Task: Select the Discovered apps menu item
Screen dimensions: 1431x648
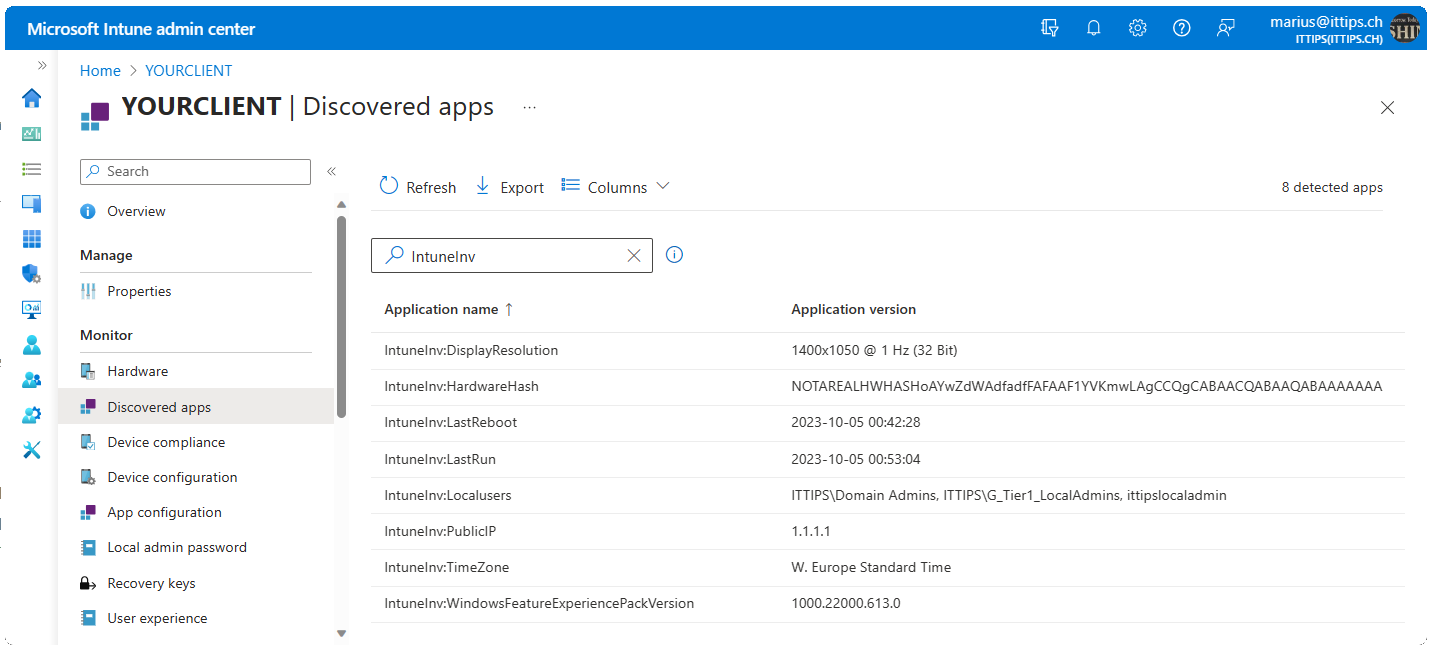Action: pyautogui.click(x=196, y=407)
